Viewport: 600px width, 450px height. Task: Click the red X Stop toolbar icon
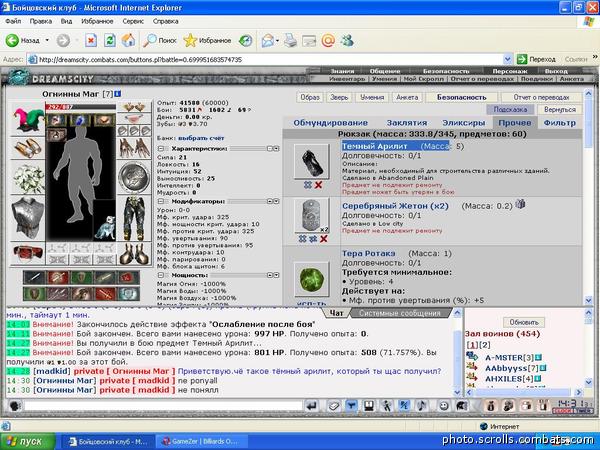tap(91, 40)
